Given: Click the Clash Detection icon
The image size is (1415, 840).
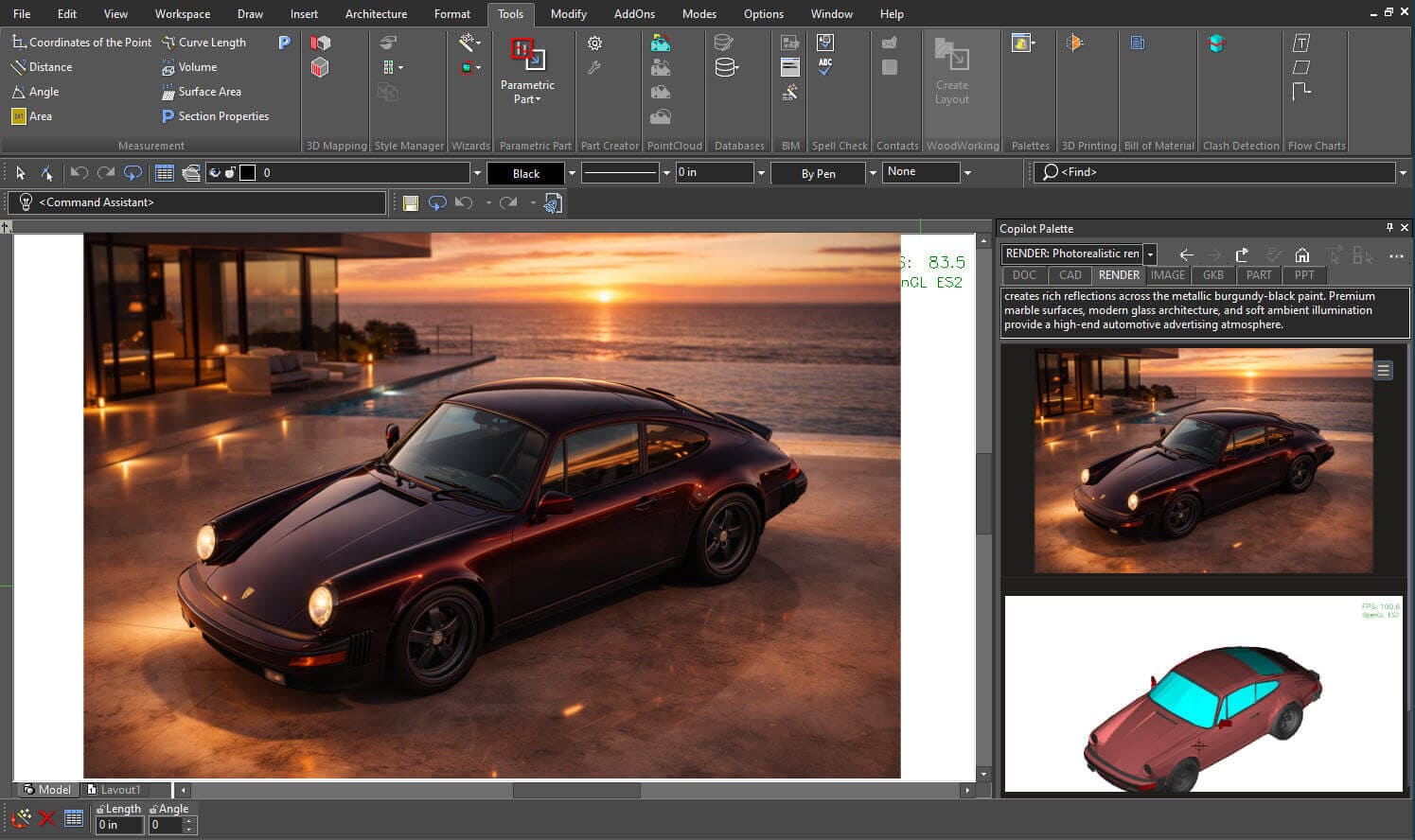Looking at the screenshot, I should [1216, 44].
